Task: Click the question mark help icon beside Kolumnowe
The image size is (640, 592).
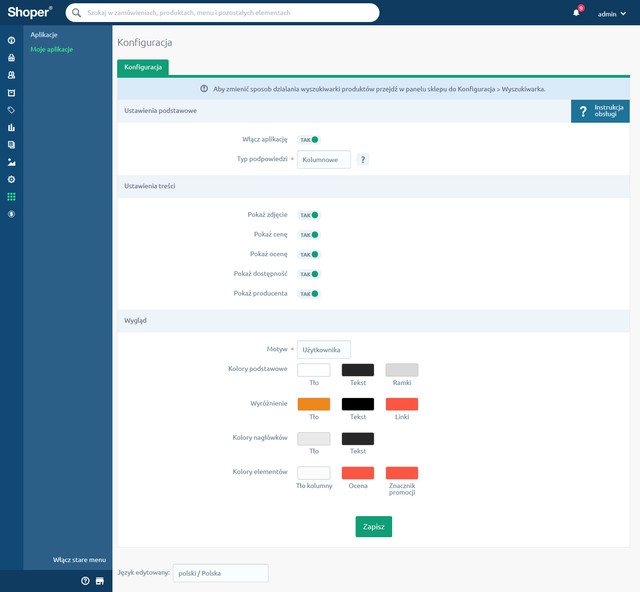Action: [363, 160]
